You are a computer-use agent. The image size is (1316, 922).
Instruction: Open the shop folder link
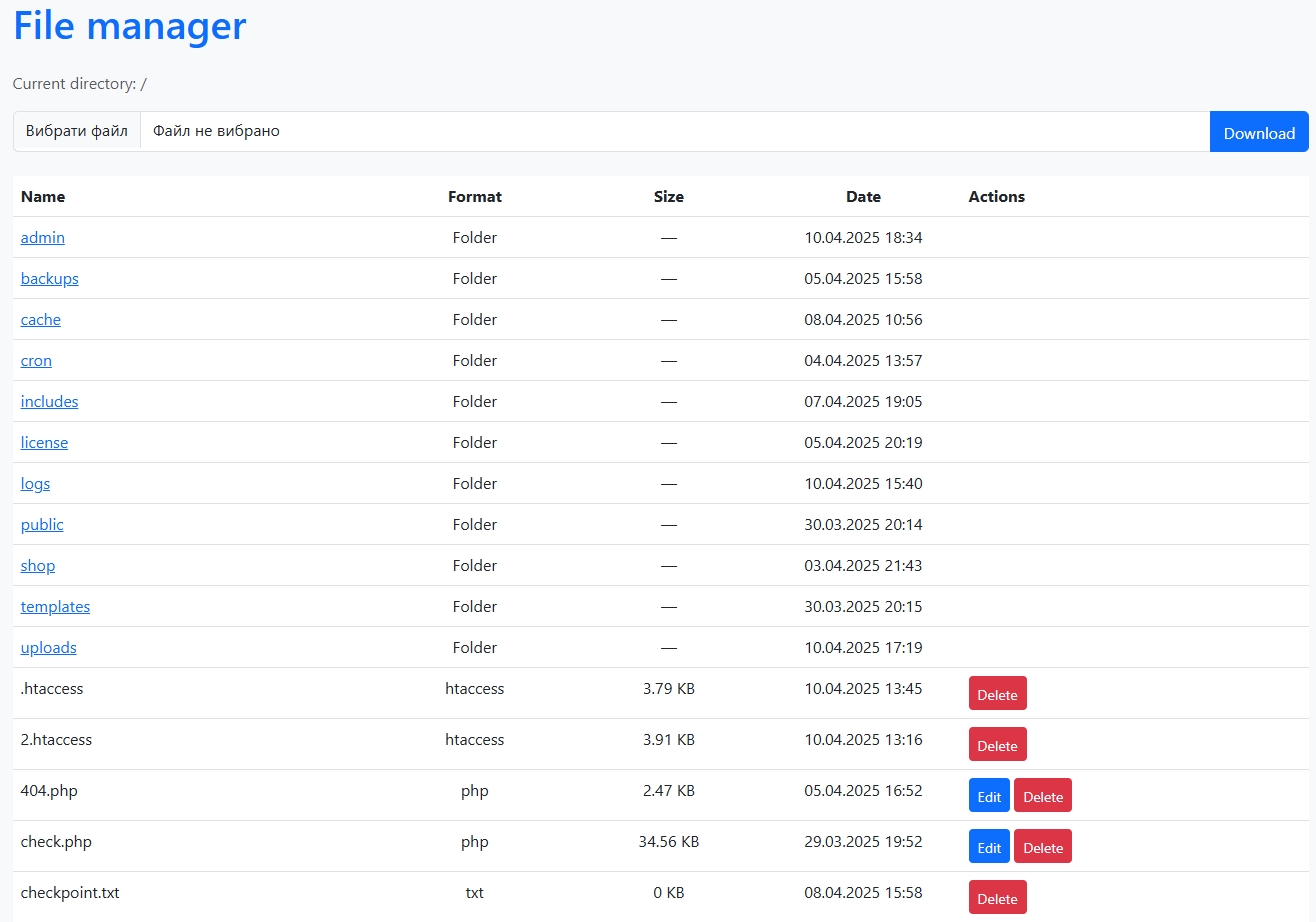pos(38,566)
